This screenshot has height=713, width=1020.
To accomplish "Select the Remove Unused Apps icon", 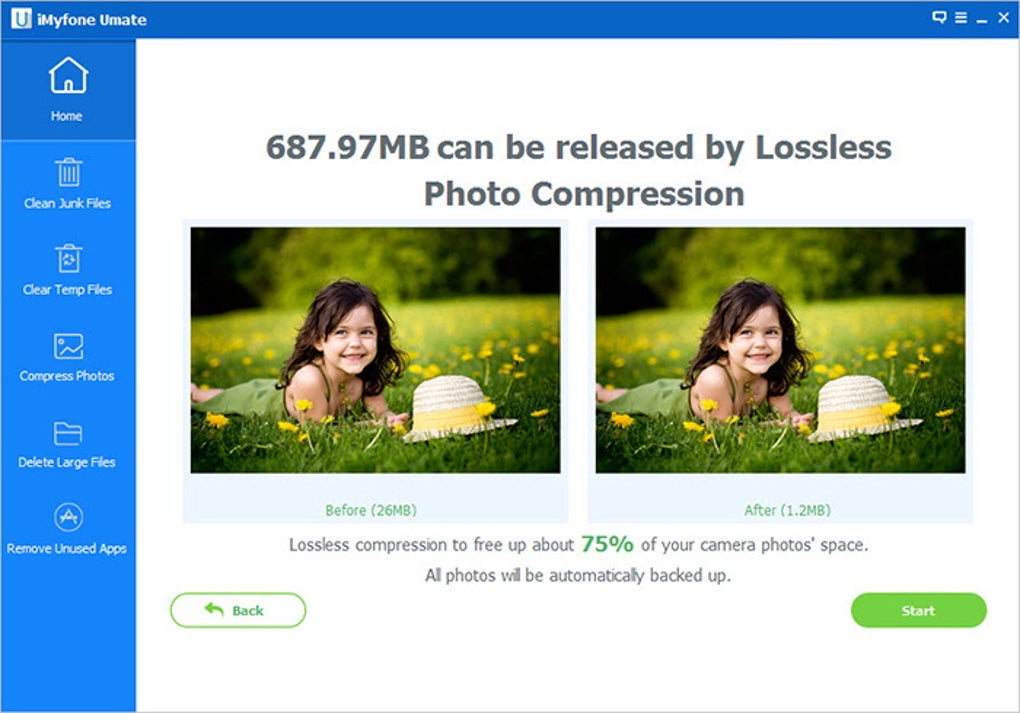I will pos(68,517).
